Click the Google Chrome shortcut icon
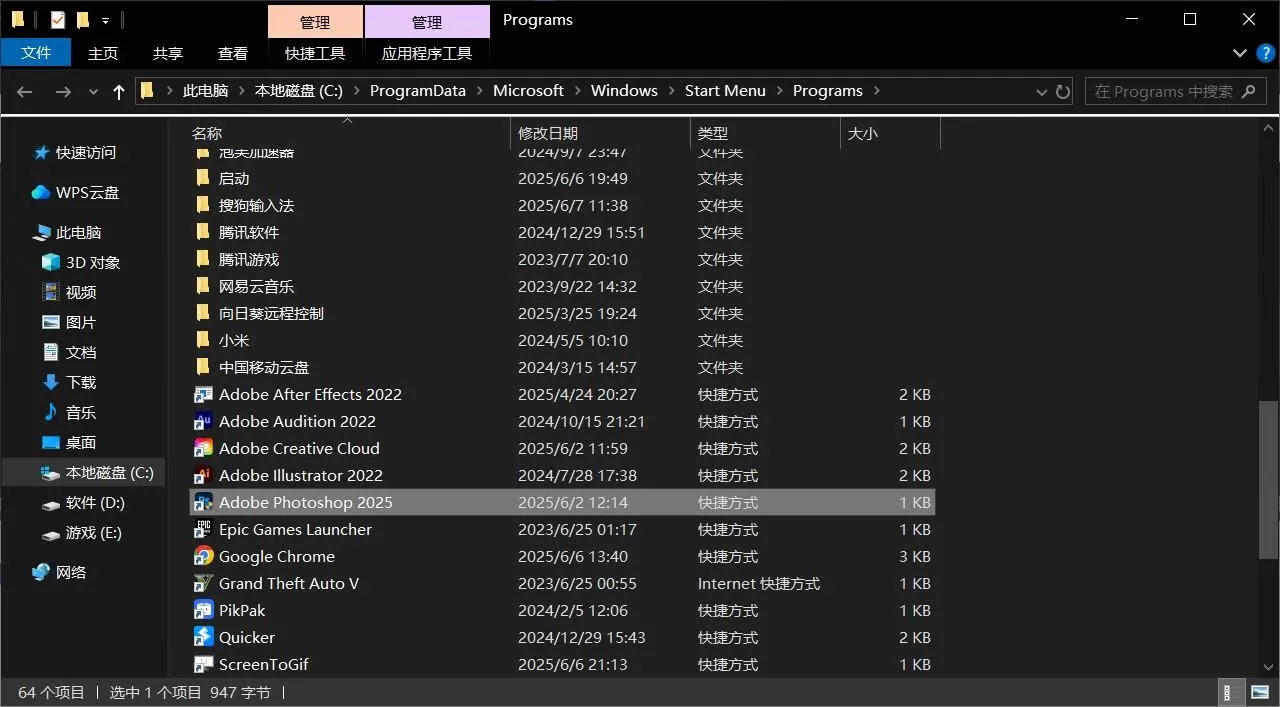Image resolution: width=1280 pixels, height=707 pixels. pyautogui.click(x=203, y=557)
